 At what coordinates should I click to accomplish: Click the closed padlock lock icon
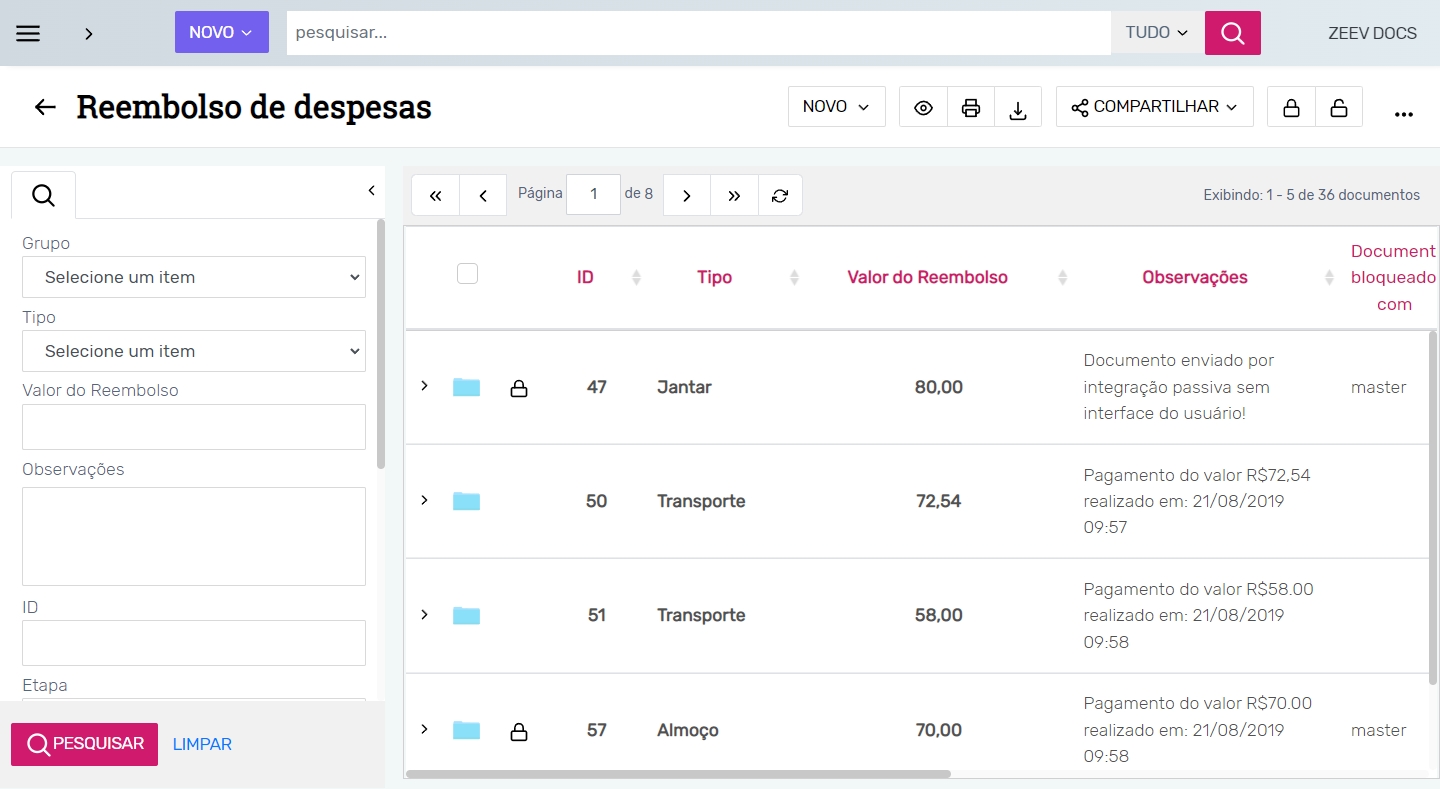[x=1291, y=107]
